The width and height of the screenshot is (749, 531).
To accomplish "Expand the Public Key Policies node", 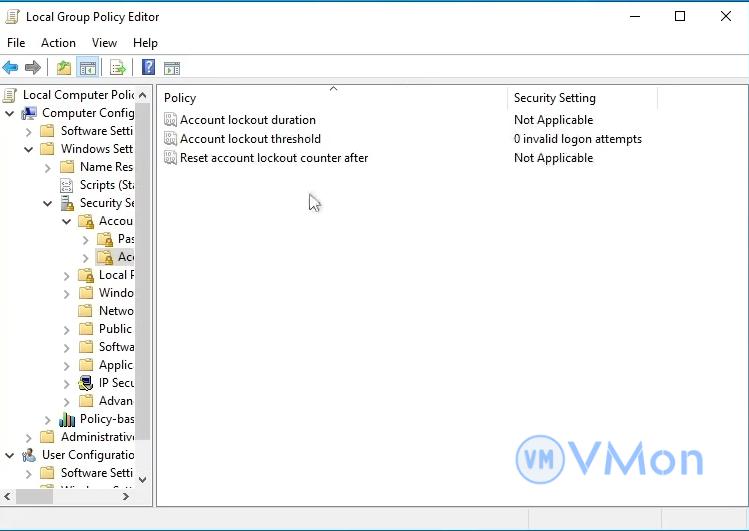I will (67, 329).
